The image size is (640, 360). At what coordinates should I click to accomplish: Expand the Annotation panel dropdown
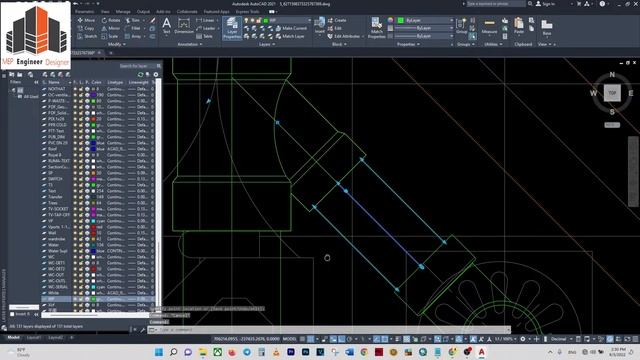(189, 44)
